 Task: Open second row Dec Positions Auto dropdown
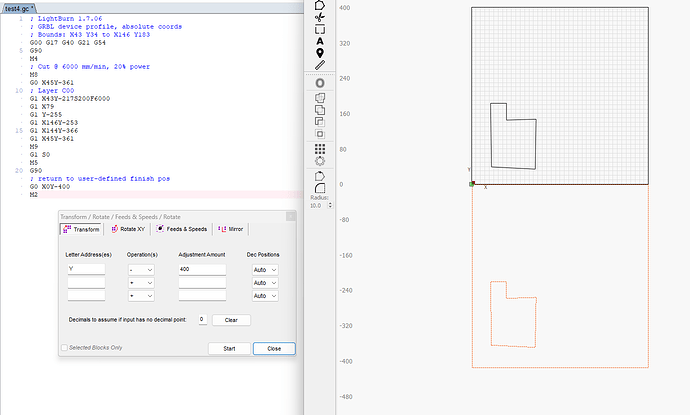pos(265,283)
